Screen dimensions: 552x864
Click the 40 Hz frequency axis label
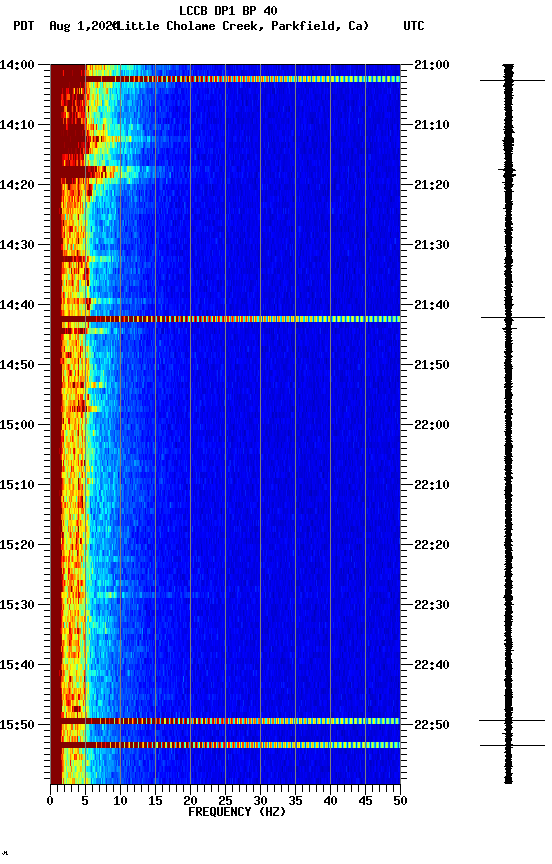pos(330,801)
